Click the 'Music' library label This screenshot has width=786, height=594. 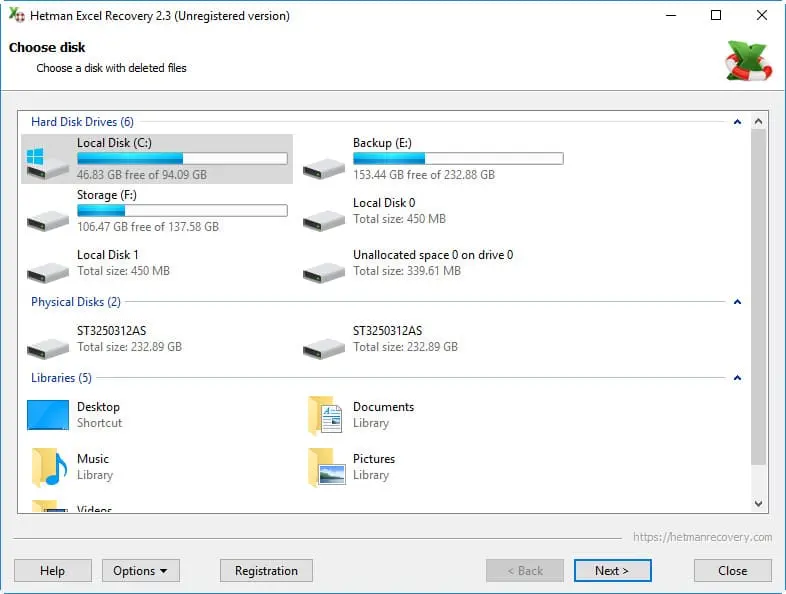tap(93, 459)
